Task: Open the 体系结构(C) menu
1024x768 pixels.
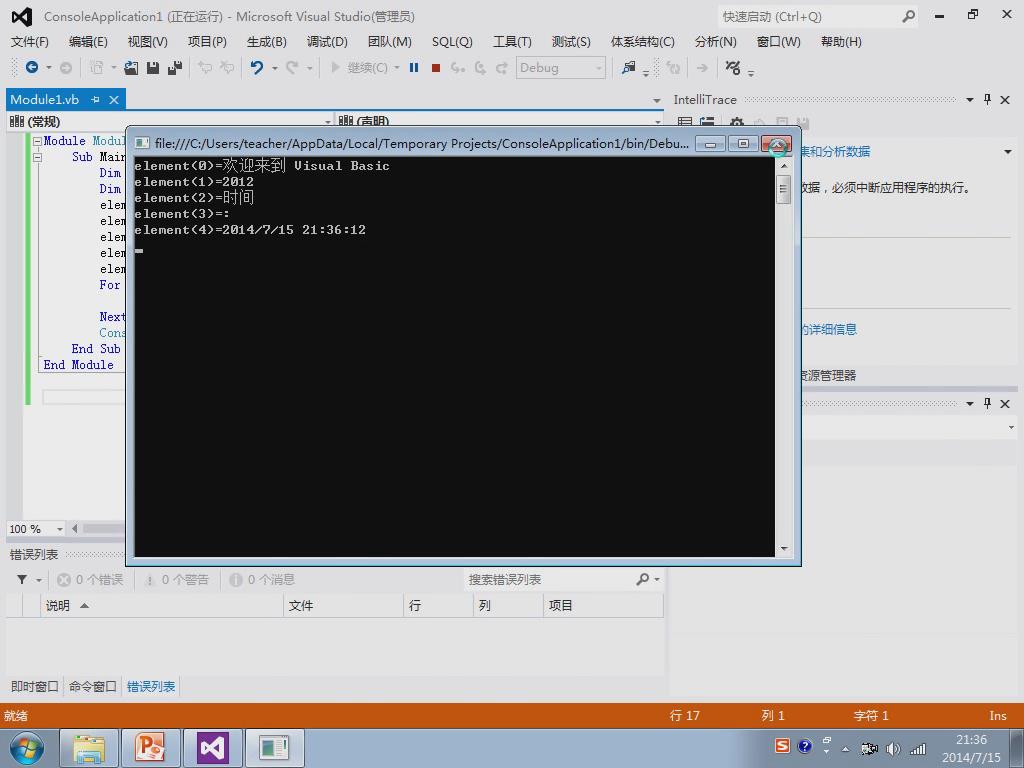Action: 643,42
